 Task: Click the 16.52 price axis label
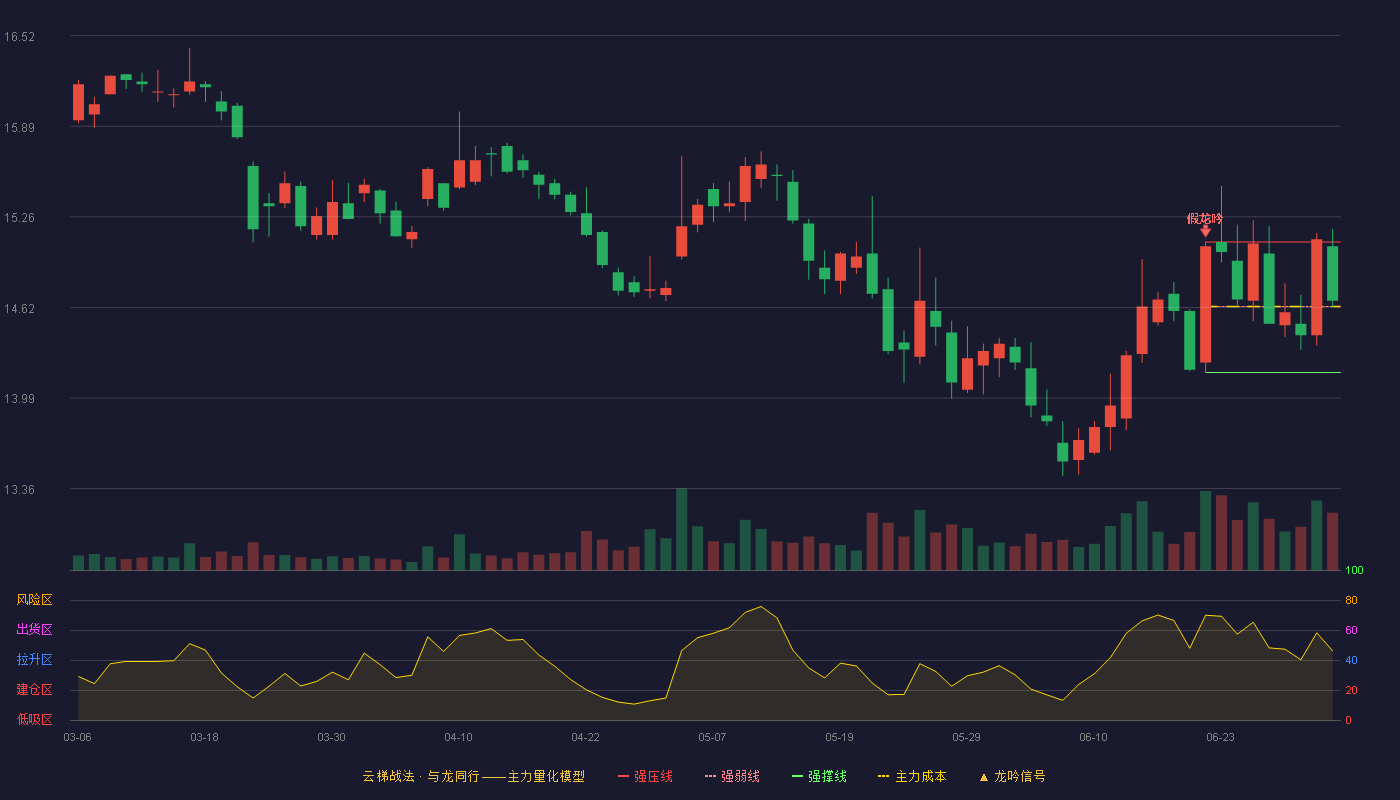(19, 37)
